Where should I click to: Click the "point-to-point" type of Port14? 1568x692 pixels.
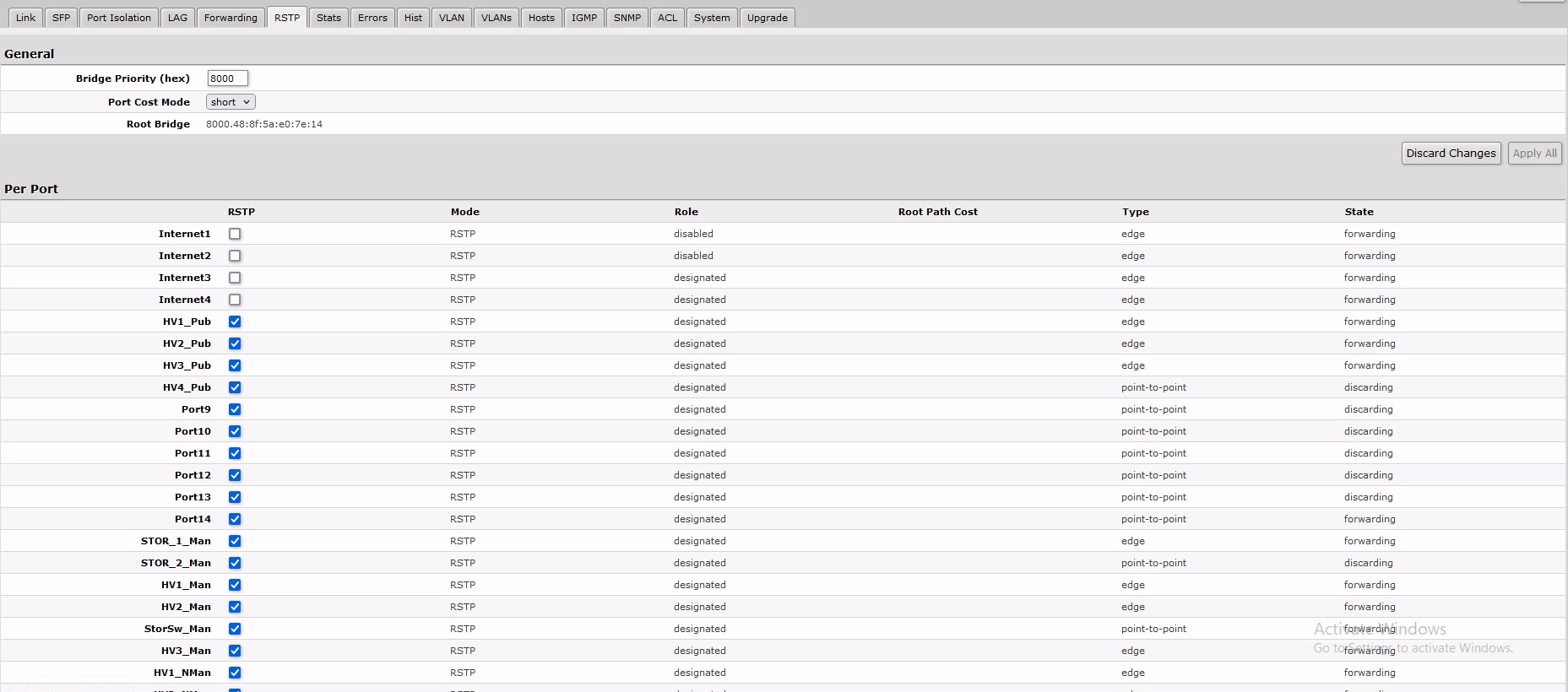(x=1153, y=519)
